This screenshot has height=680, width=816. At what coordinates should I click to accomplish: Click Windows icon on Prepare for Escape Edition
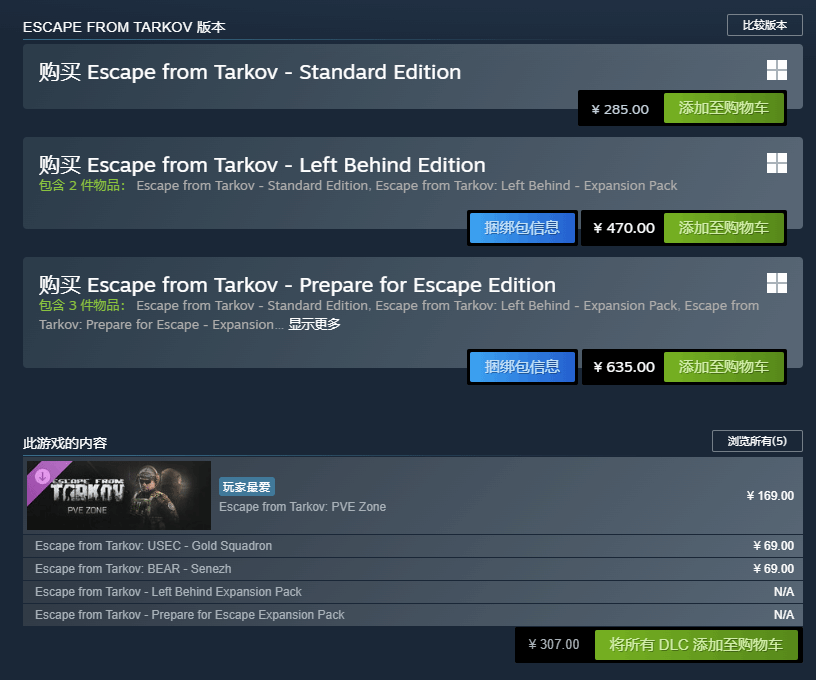point(776,283)
